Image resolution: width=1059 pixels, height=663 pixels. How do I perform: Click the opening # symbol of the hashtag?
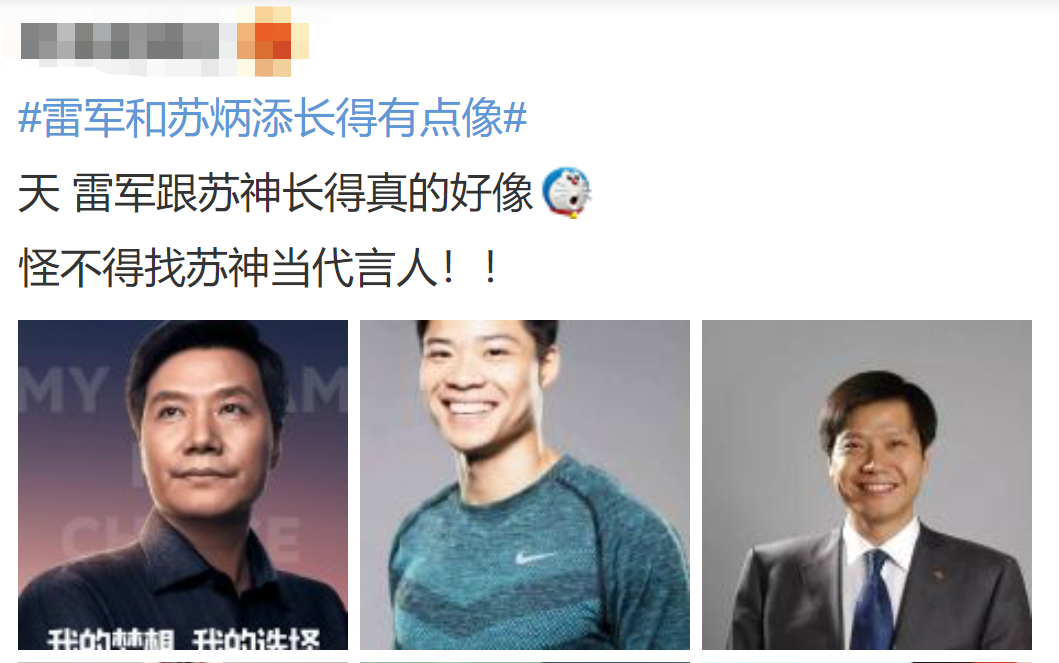pyautogui.click(x=30, y=118)
